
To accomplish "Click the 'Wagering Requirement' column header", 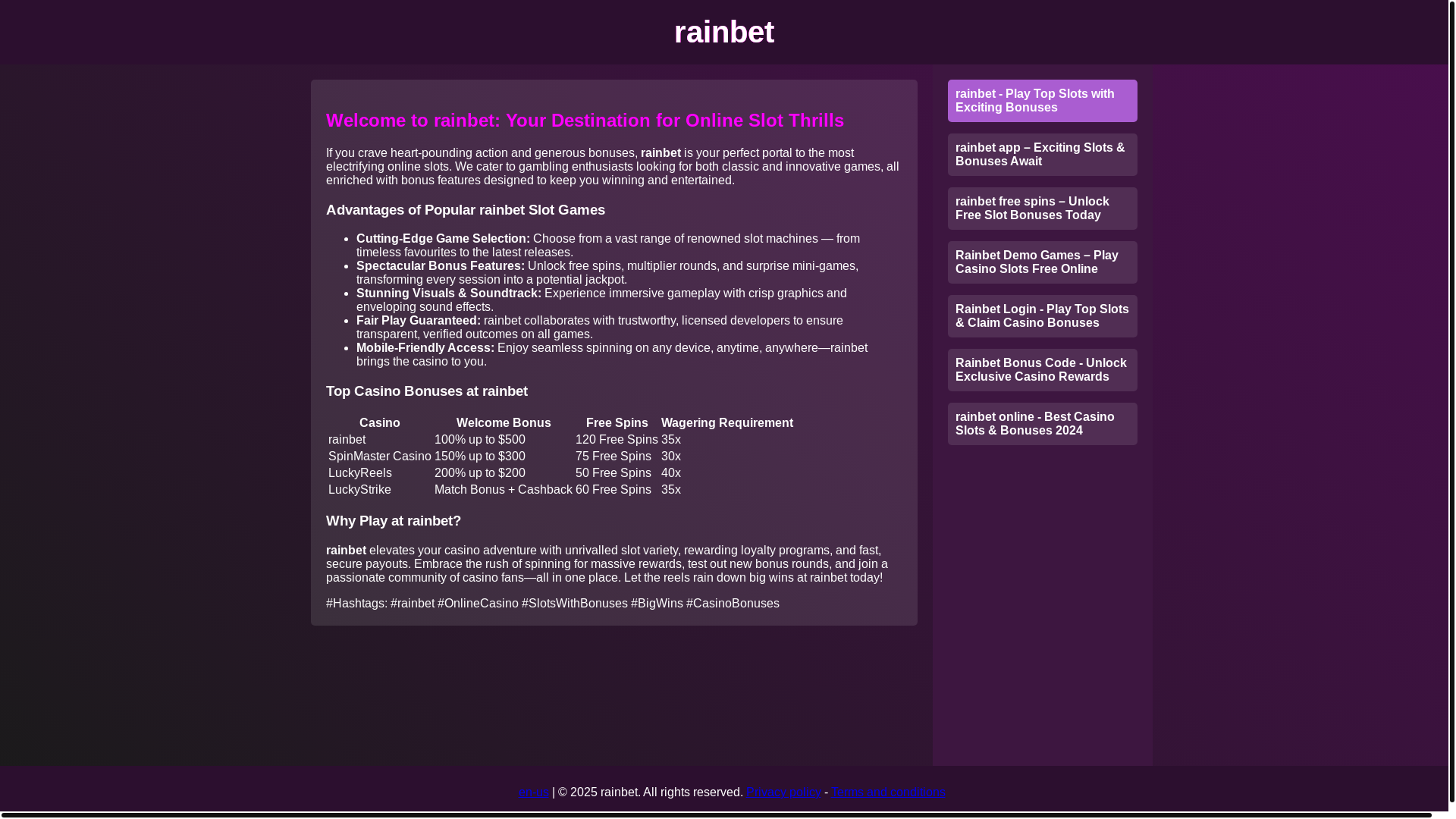I will 727,423.
